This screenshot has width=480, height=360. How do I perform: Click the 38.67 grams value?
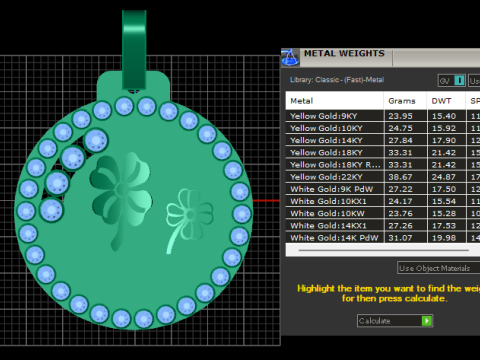[x=400, y=177]
